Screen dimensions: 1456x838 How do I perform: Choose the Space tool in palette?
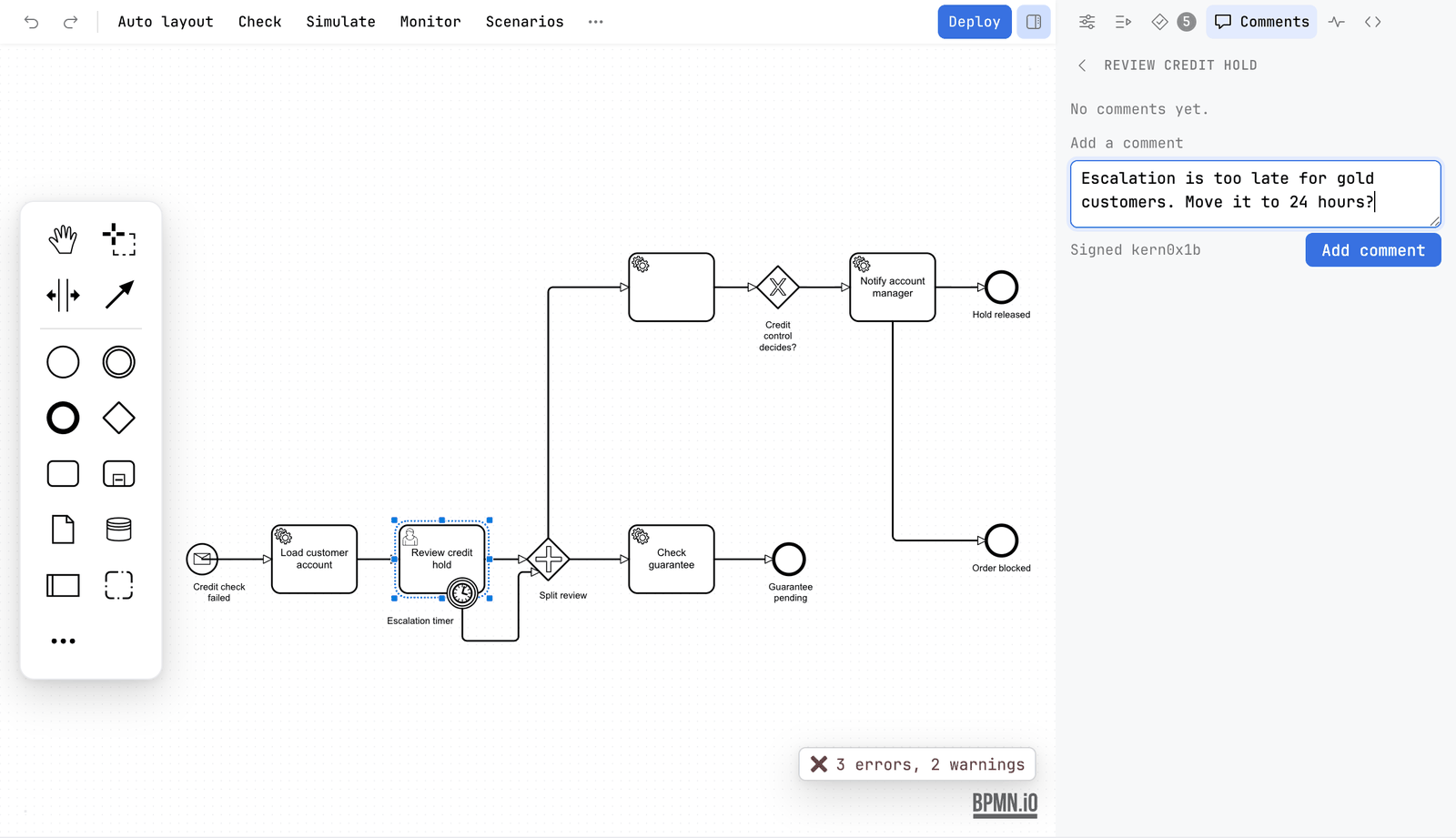pos(63,295)
